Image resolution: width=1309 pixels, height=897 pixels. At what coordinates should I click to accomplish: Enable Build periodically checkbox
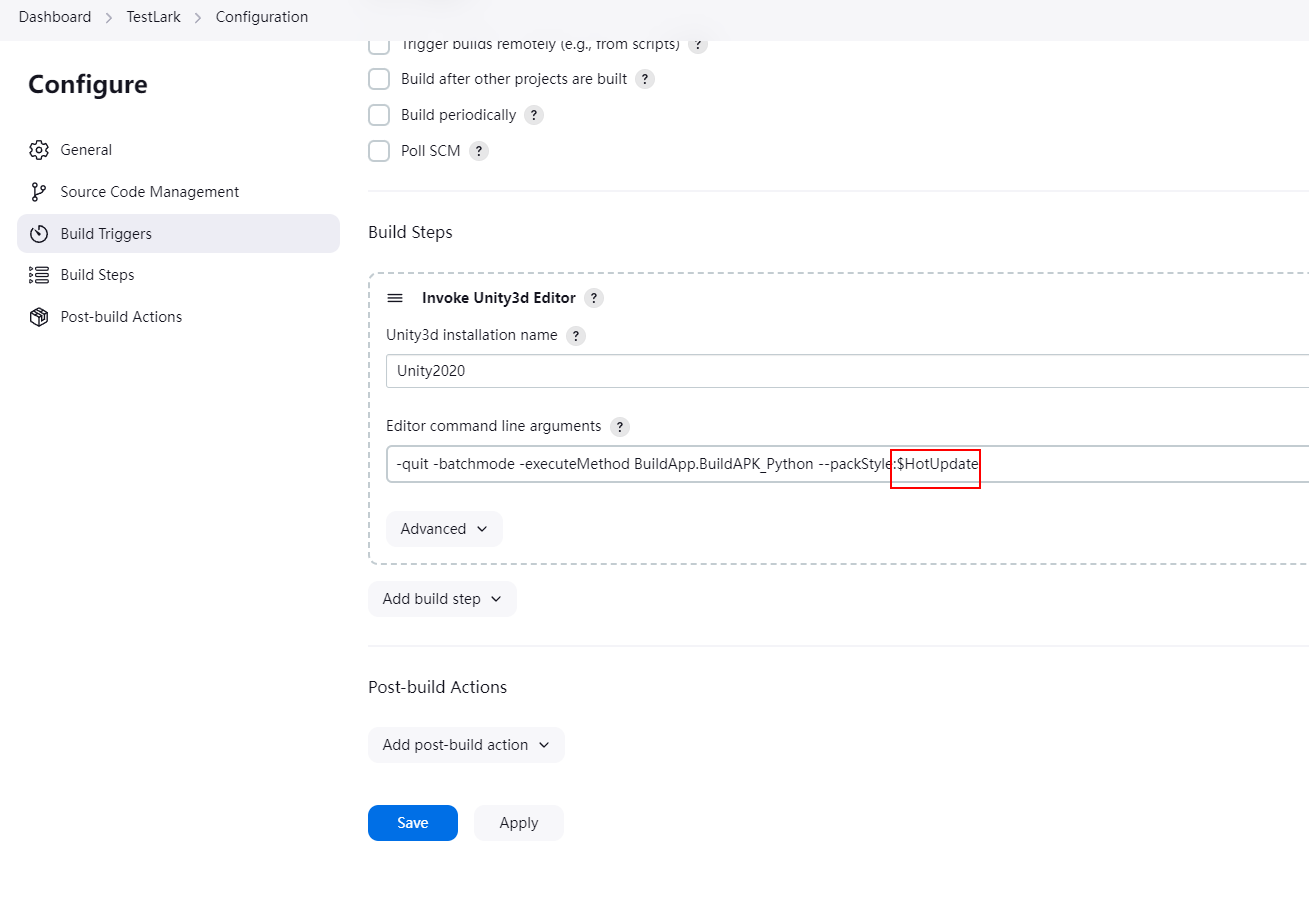coord(379,115)
